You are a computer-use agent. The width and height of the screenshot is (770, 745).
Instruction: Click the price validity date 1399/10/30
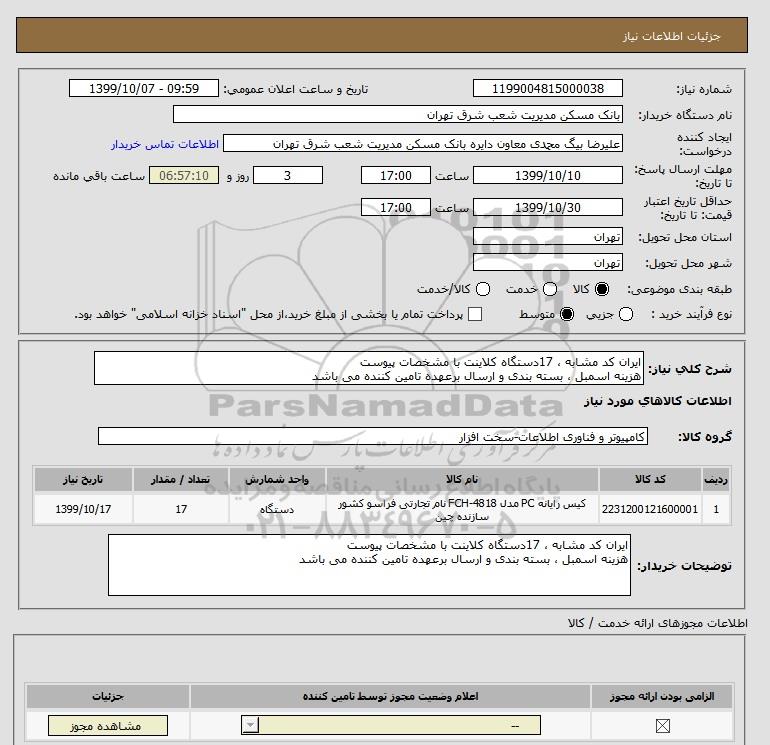[x=548, y=207]
